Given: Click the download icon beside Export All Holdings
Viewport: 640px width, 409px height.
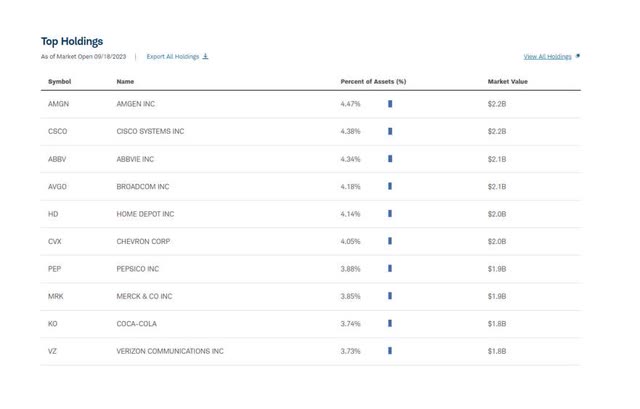Looking at the screenshot, I should tap(205, 56).
